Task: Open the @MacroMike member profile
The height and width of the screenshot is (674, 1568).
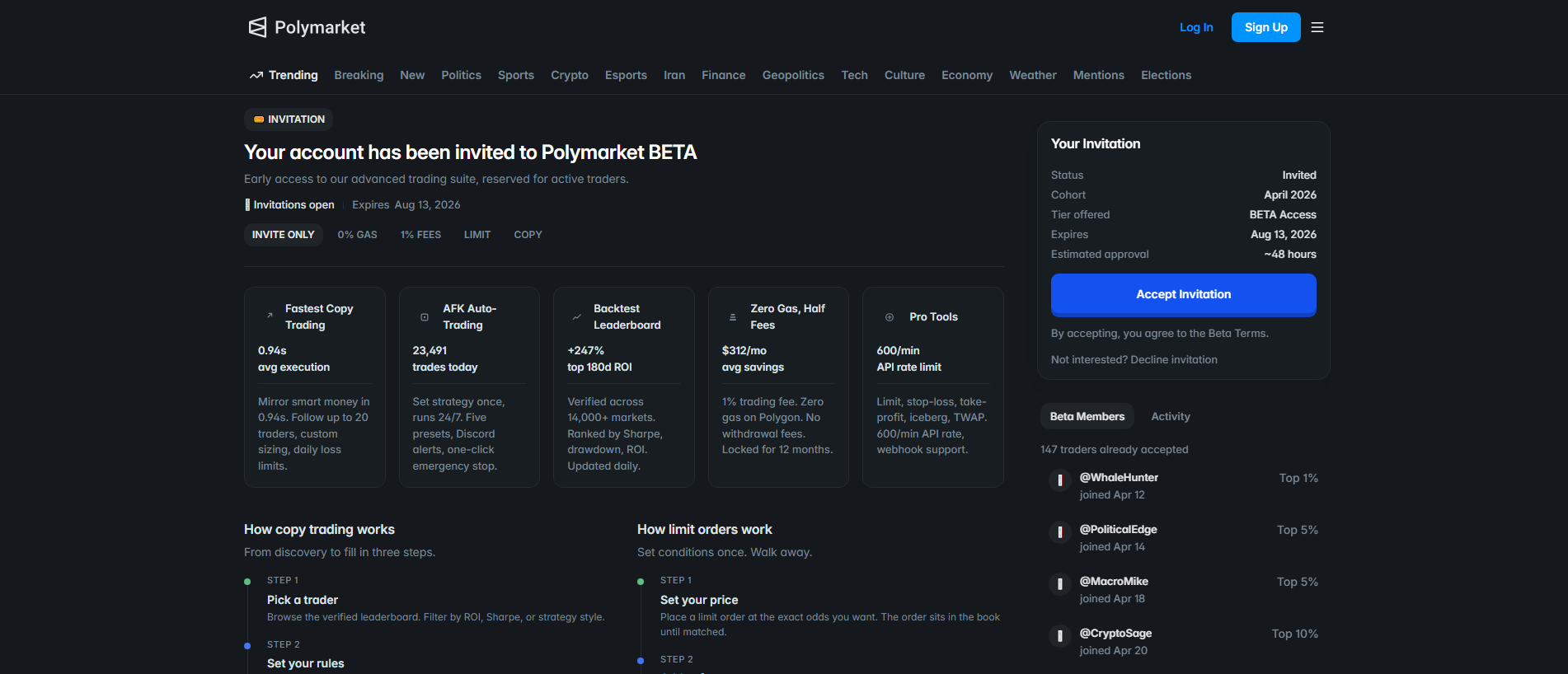Action: point(1114,582)
